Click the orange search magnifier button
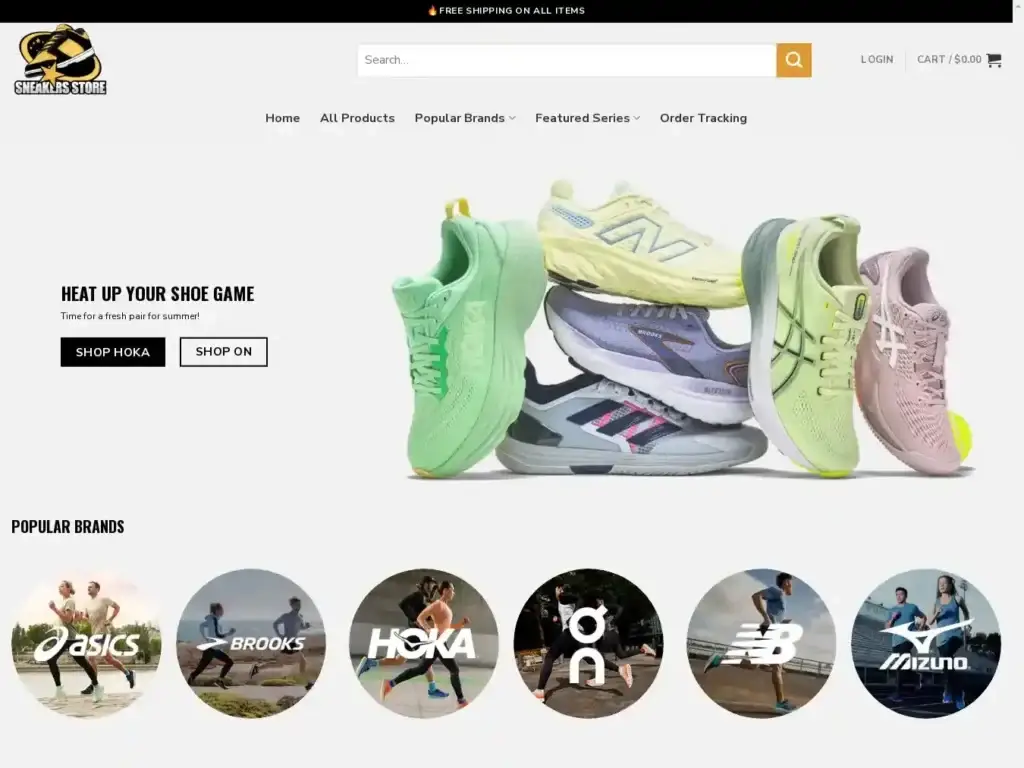This screenshot has height=768, width=1024. [793, 60]
